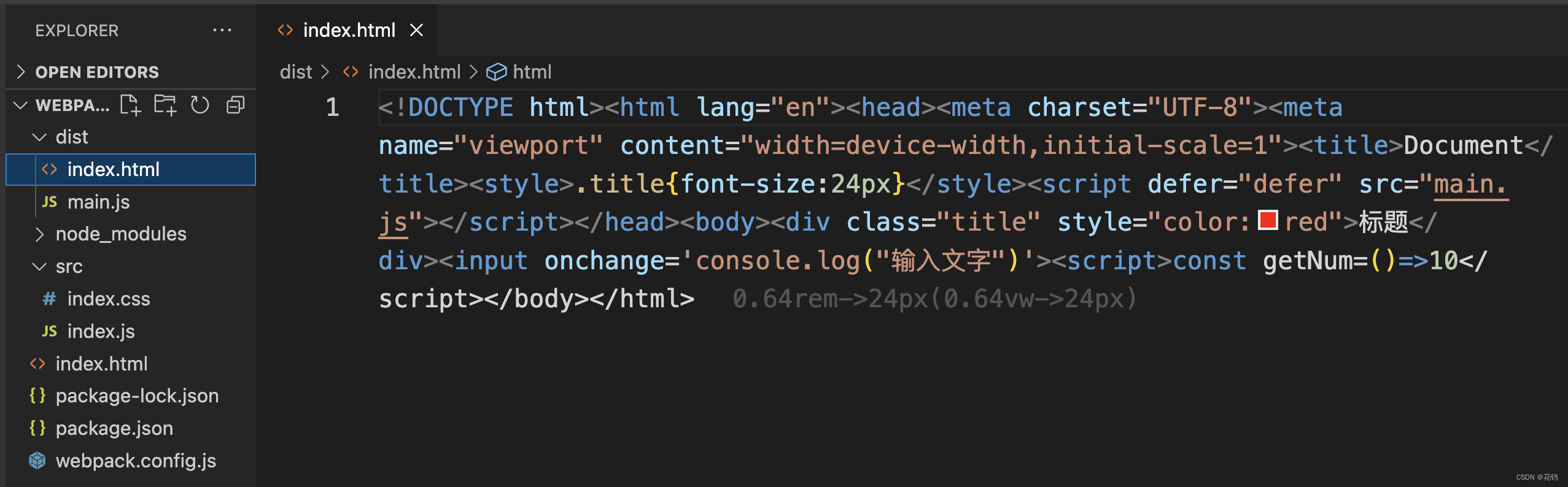
Task: Click the html symbol breadcrumb
Action: tap(532, 72)
